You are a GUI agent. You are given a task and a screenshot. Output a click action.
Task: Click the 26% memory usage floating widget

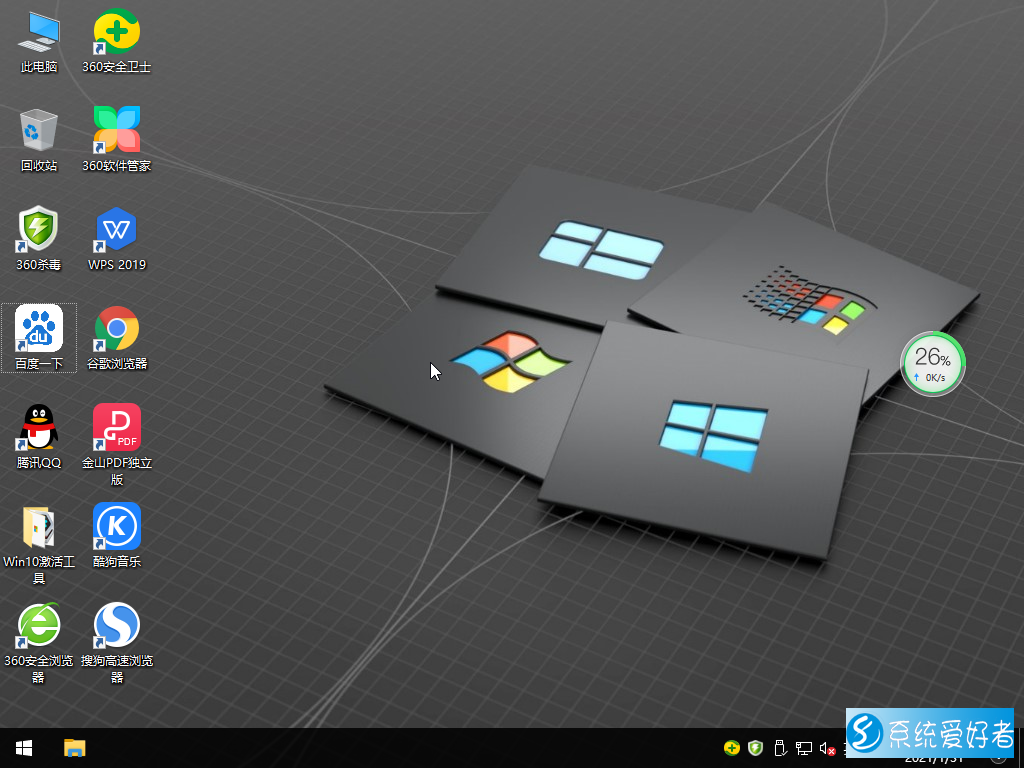coord(933,364)
